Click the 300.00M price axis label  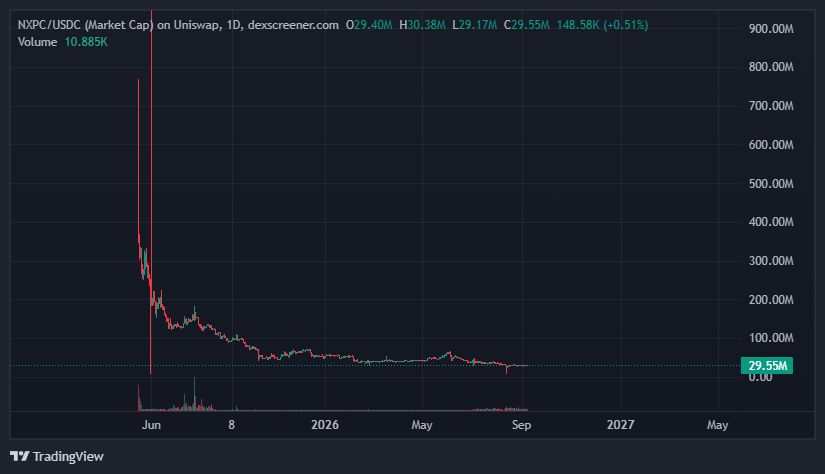coord(771,261)
